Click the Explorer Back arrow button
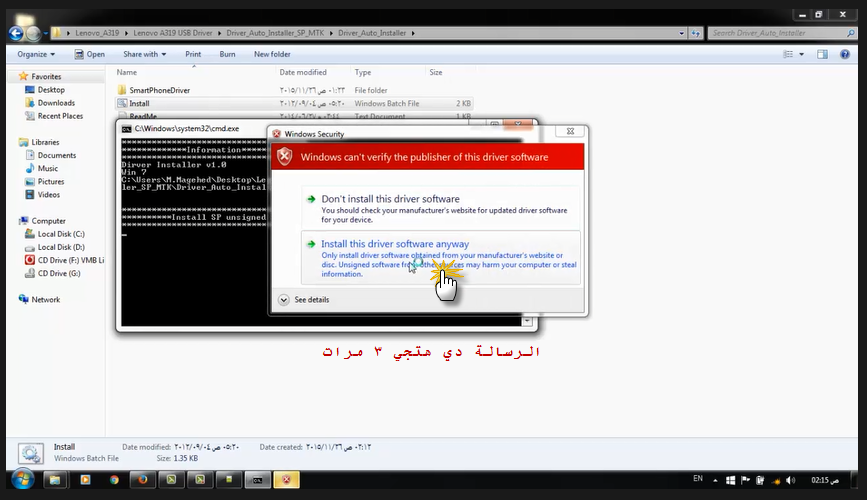 15,34
